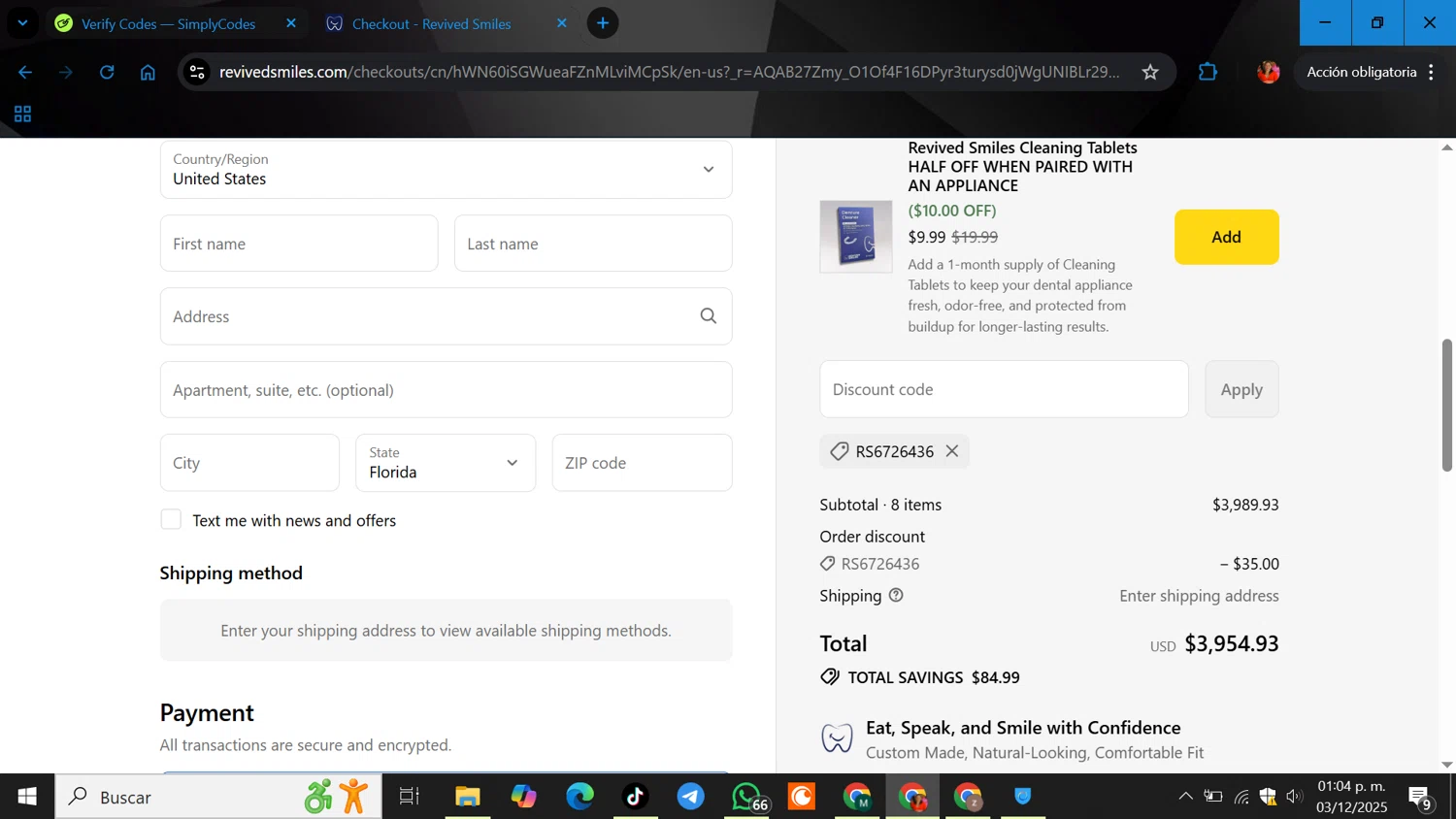Click the browser URL address bar
This screenshot has width=1456, height=819.
(x=670, y=72)
